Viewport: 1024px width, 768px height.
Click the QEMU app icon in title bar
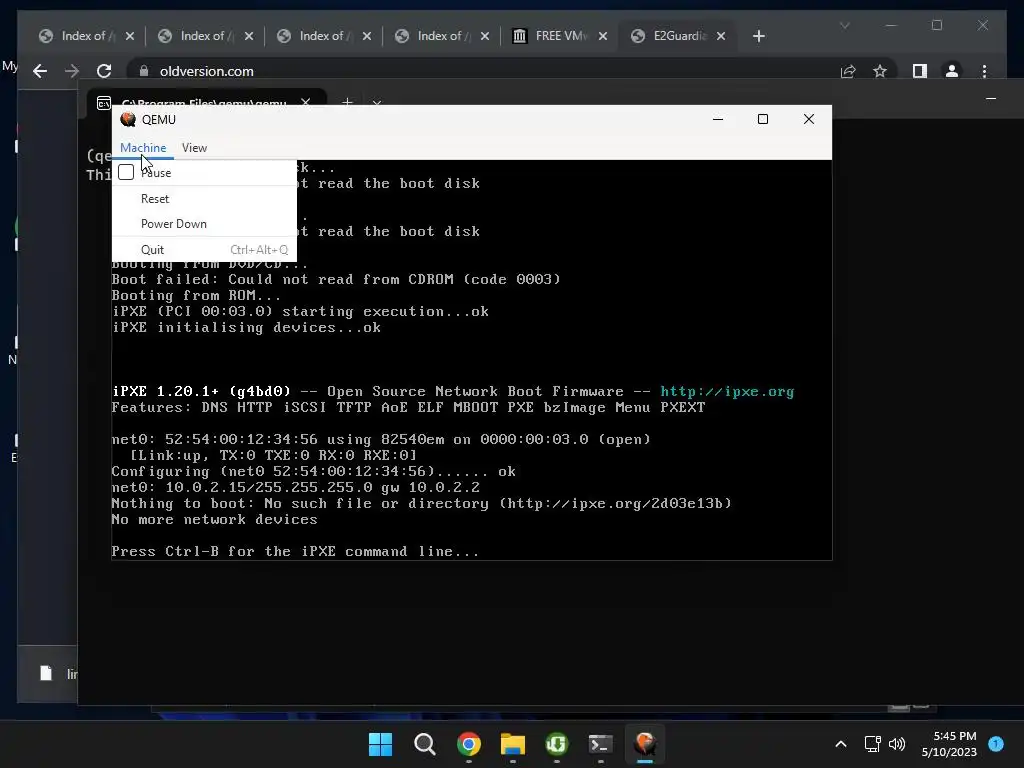tap(128, 120)
